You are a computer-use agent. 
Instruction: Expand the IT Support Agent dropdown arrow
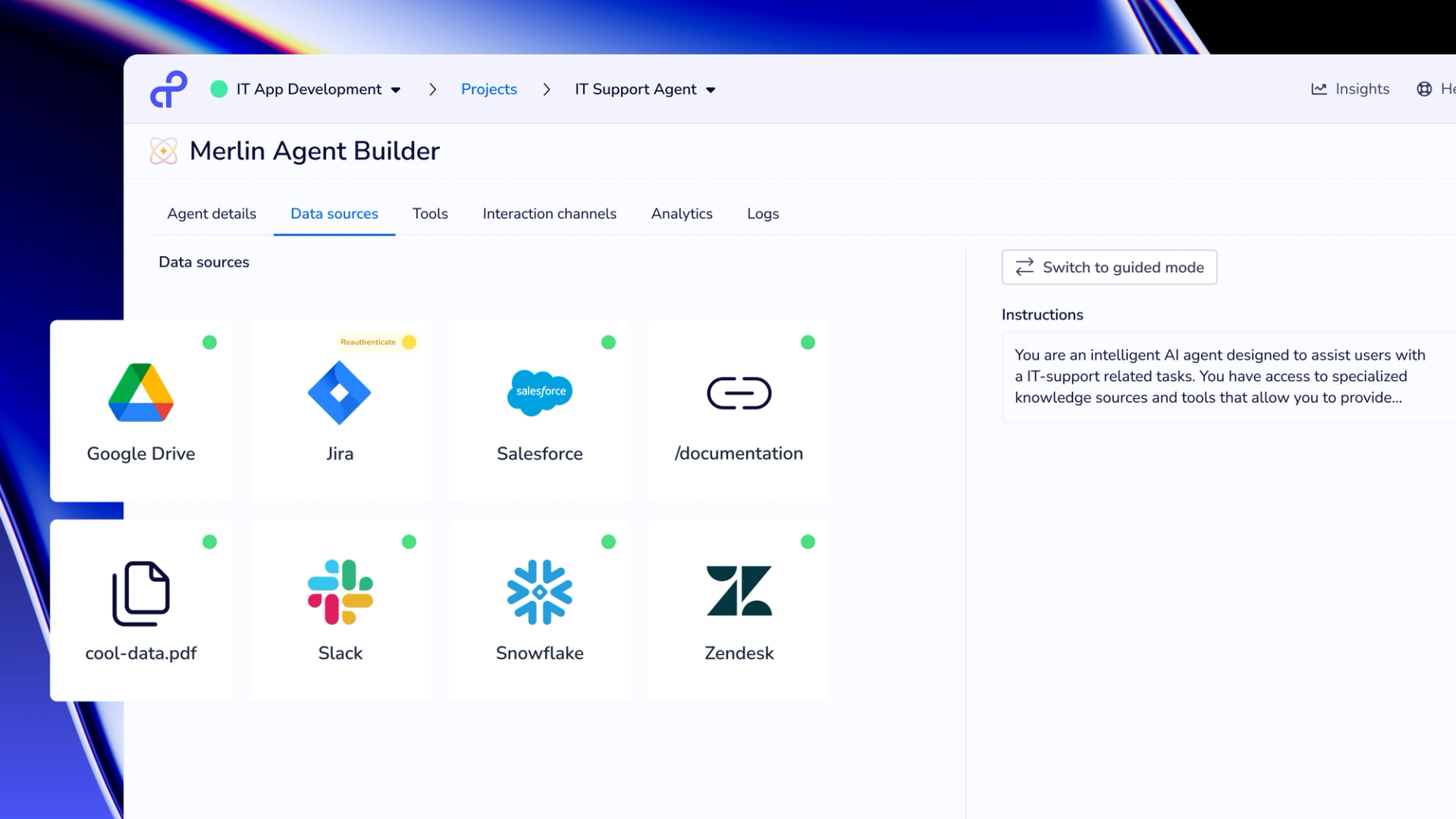711,90
